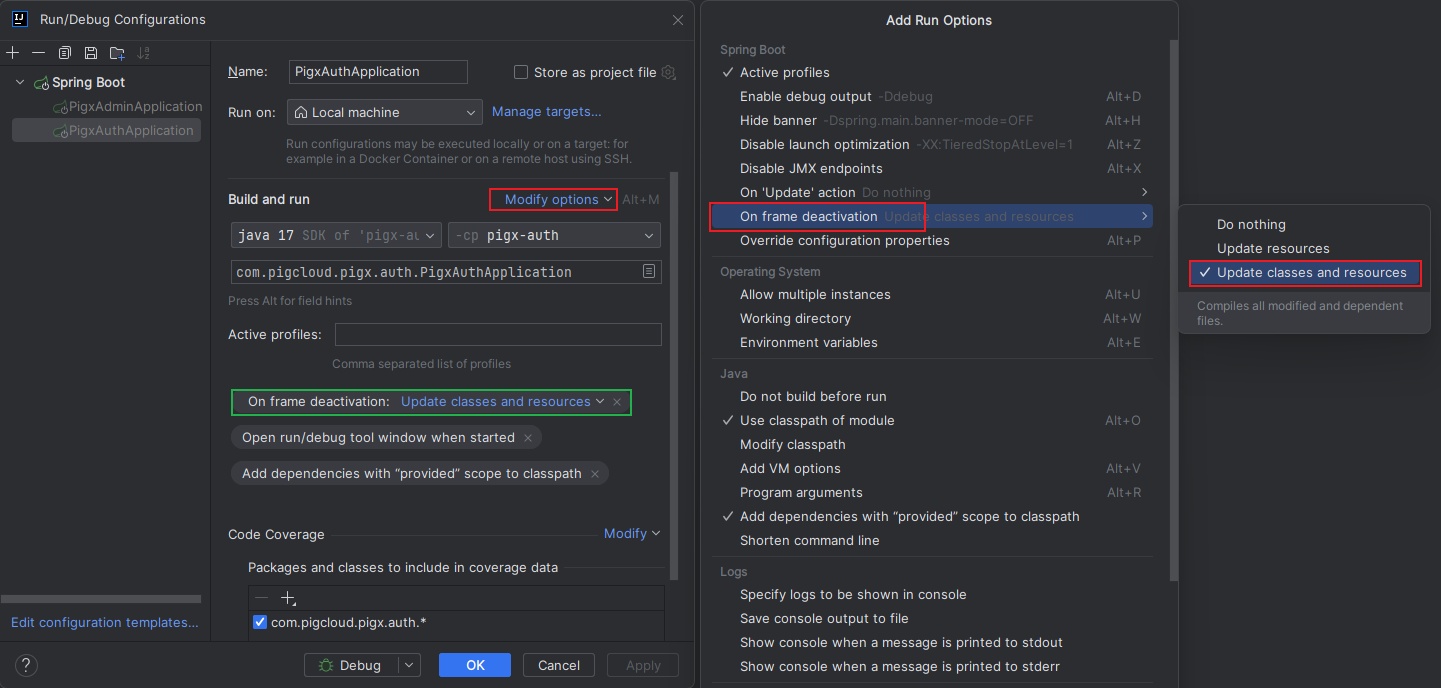The width and height of the screenshot is (1441, 688).
Task: Choose 'Environment variables' run option
Action: (x=808, y=342)
